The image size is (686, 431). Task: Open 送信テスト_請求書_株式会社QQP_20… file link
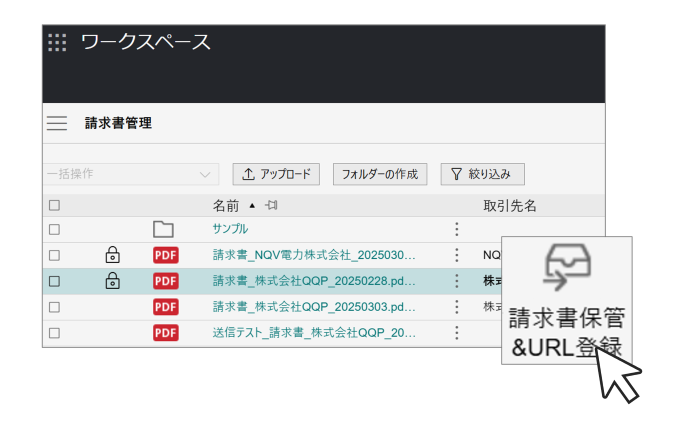(x=314, y=333)
